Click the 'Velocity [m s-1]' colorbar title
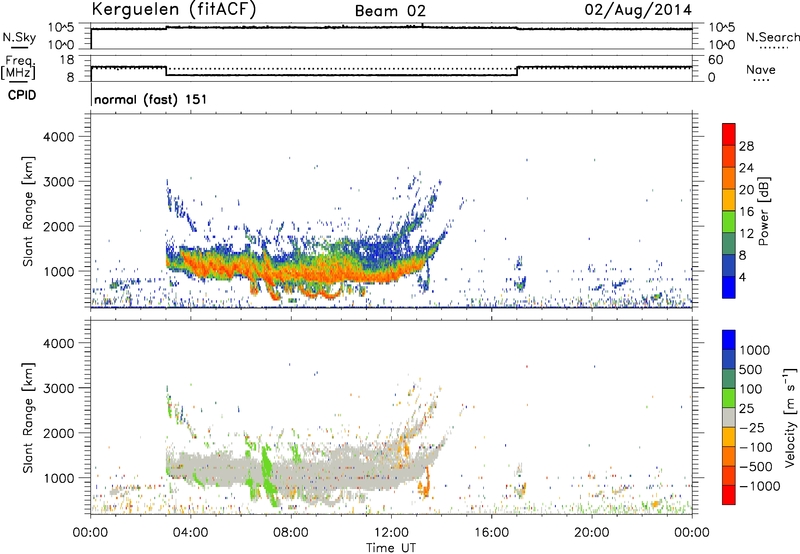The image size is (800, 554). (790, 417)
